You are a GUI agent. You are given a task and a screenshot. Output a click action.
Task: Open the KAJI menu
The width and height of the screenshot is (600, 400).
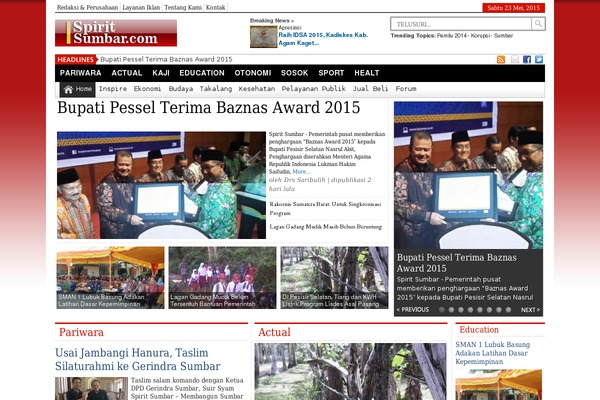[161, 73]
